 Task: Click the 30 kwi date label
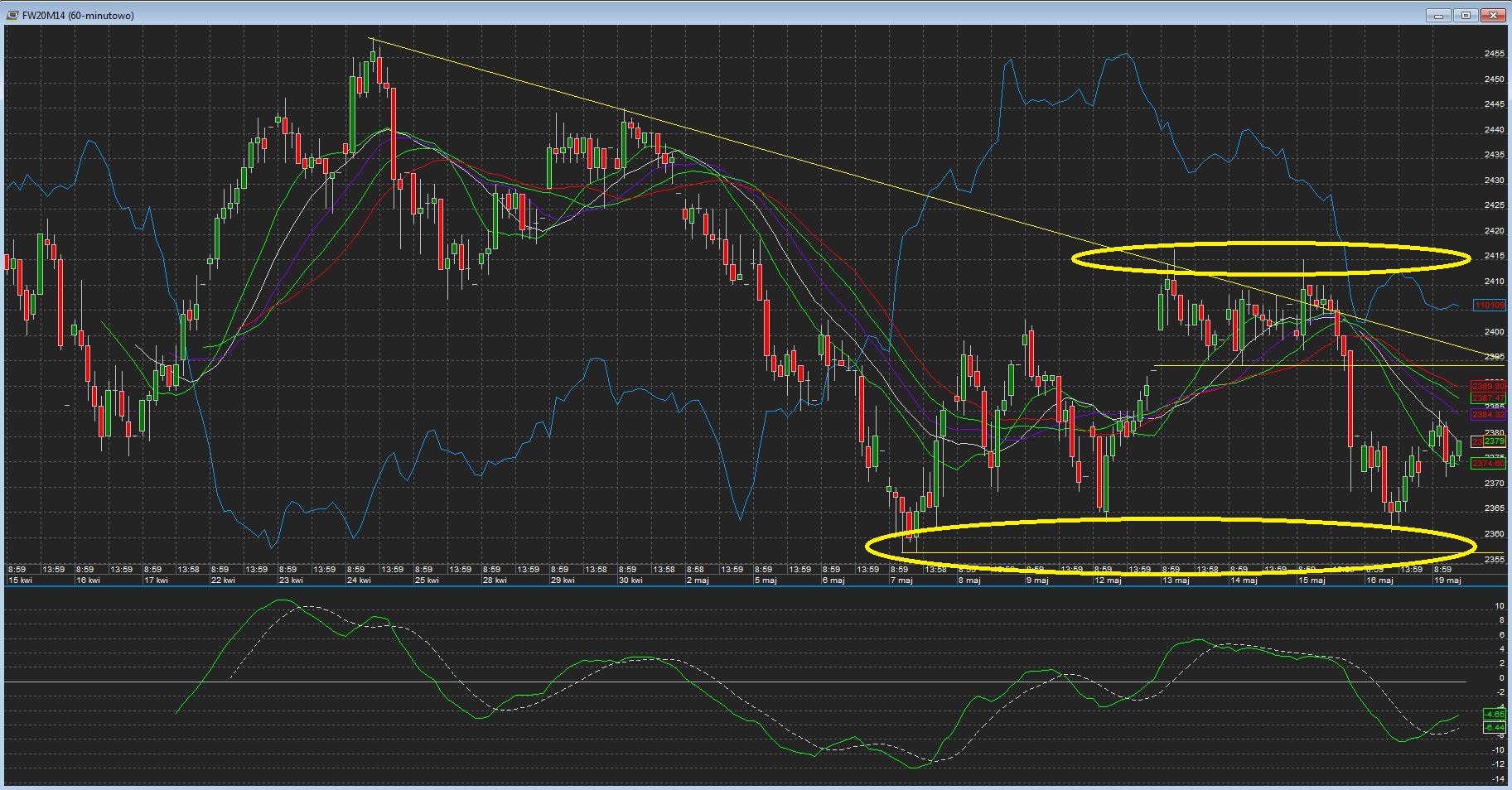630,580
